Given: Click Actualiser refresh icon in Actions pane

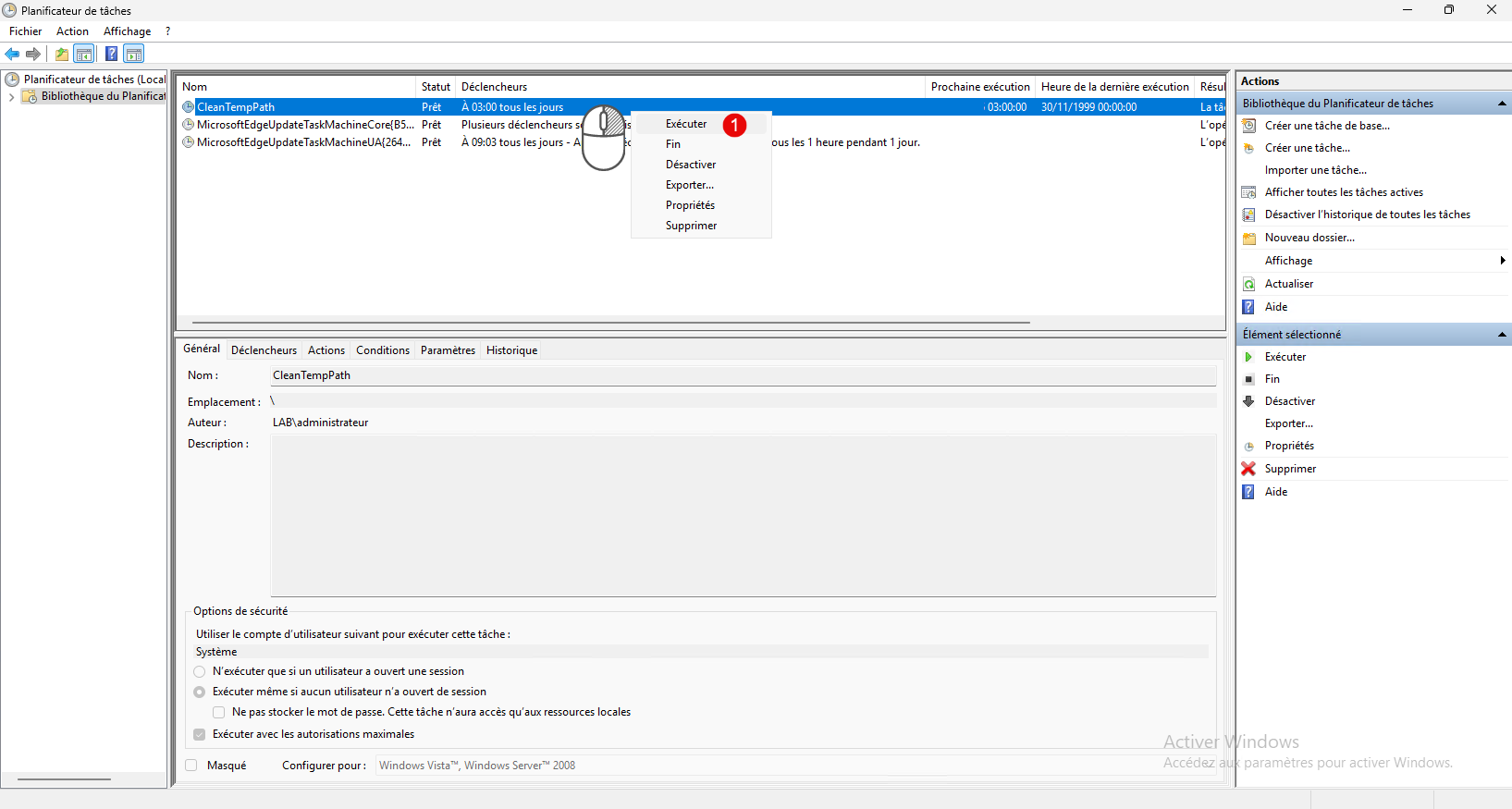Looking at the screenshot, I should tap(1248, 284).
